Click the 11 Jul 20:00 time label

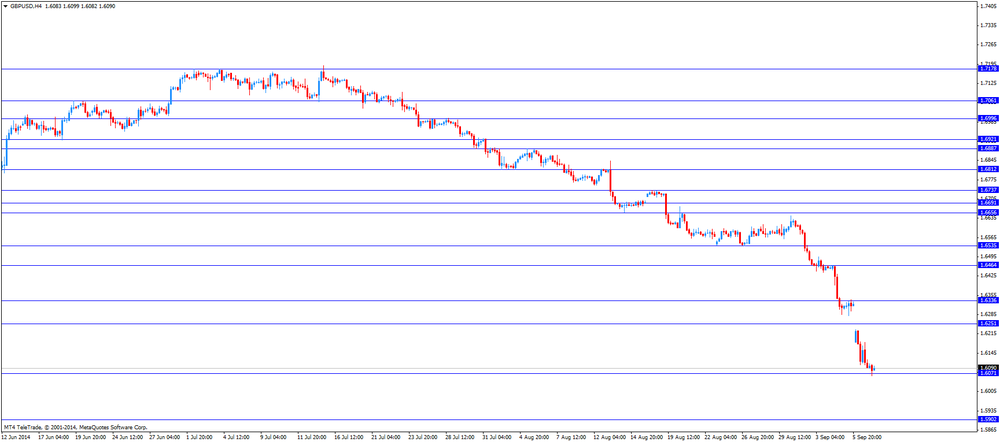click(x=312, y=438)
